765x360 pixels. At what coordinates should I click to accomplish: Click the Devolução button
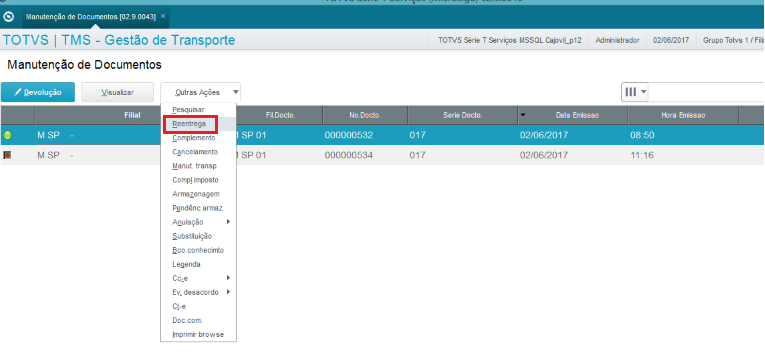click(x=38, y=92)
